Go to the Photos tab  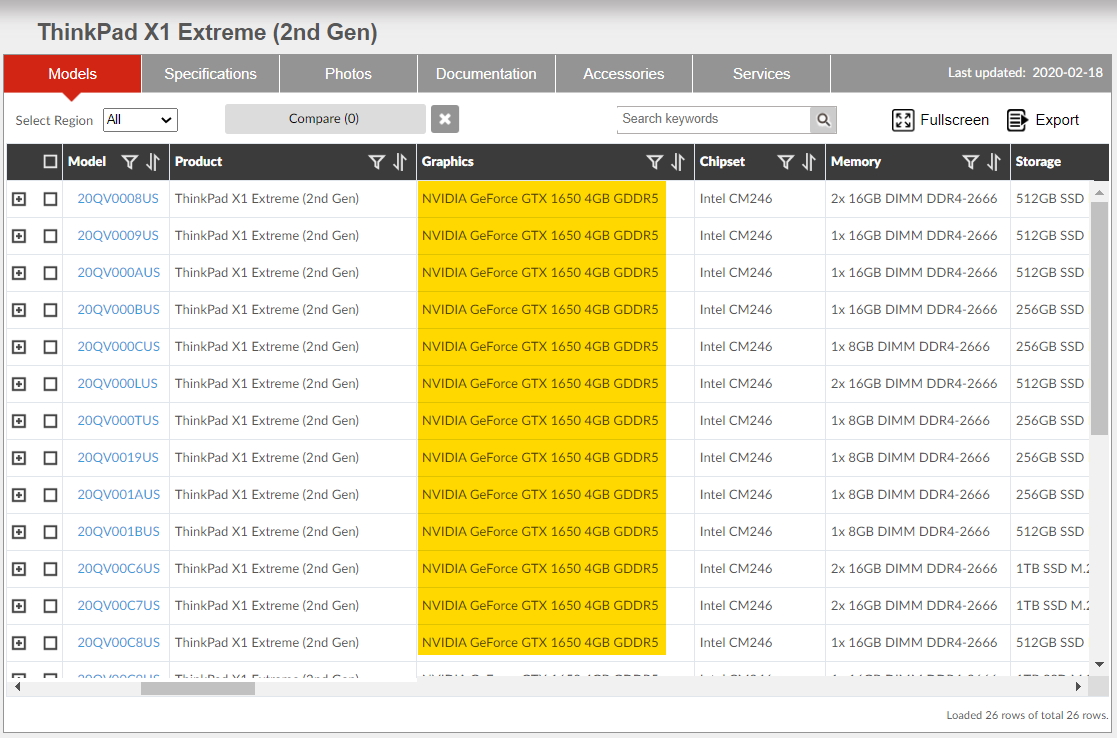[348, 74]
